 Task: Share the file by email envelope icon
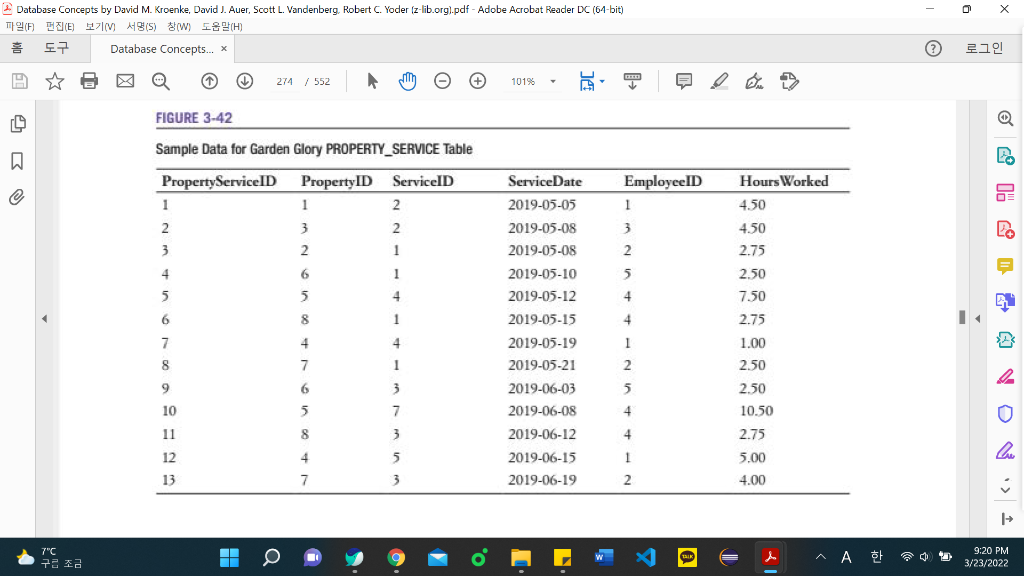point(125,81)
